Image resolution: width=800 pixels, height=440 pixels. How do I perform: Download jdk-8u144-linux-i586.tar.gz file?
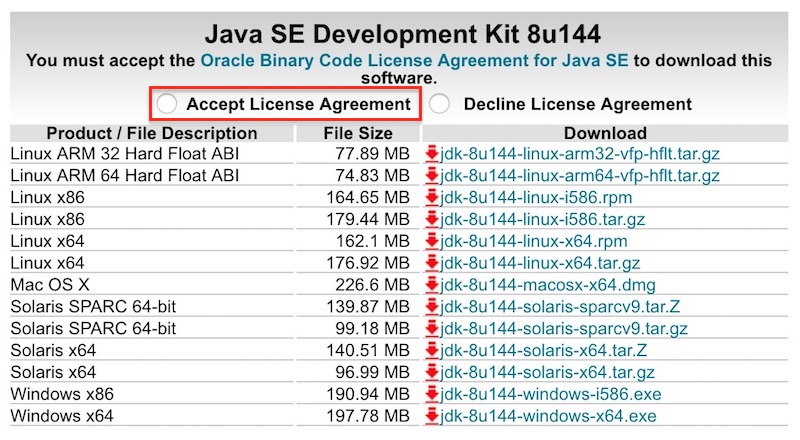click(x=542, y=219)
